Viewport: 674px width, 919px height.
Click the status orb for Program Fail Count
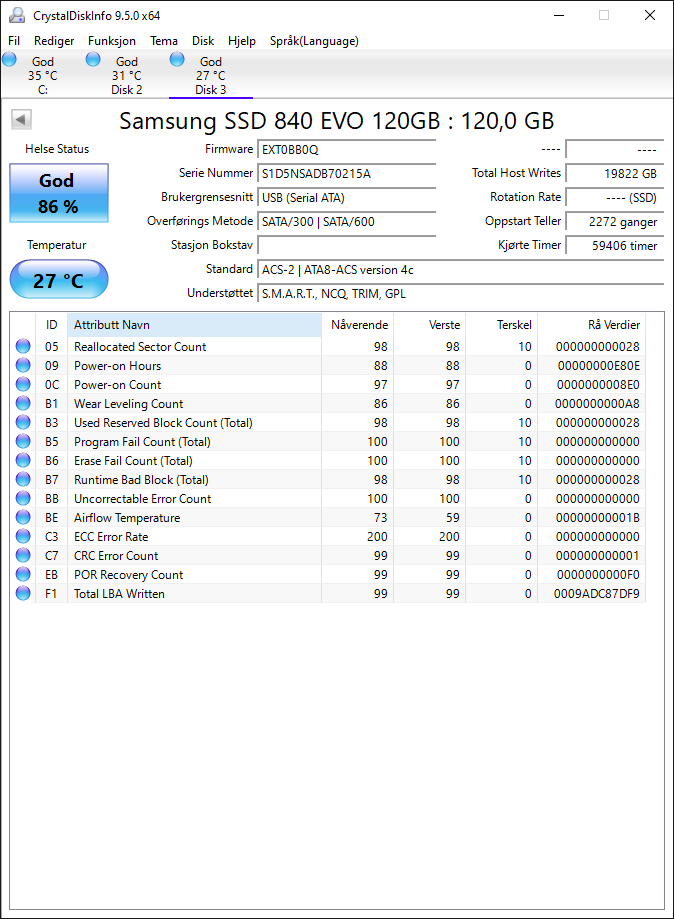point(23,441)
